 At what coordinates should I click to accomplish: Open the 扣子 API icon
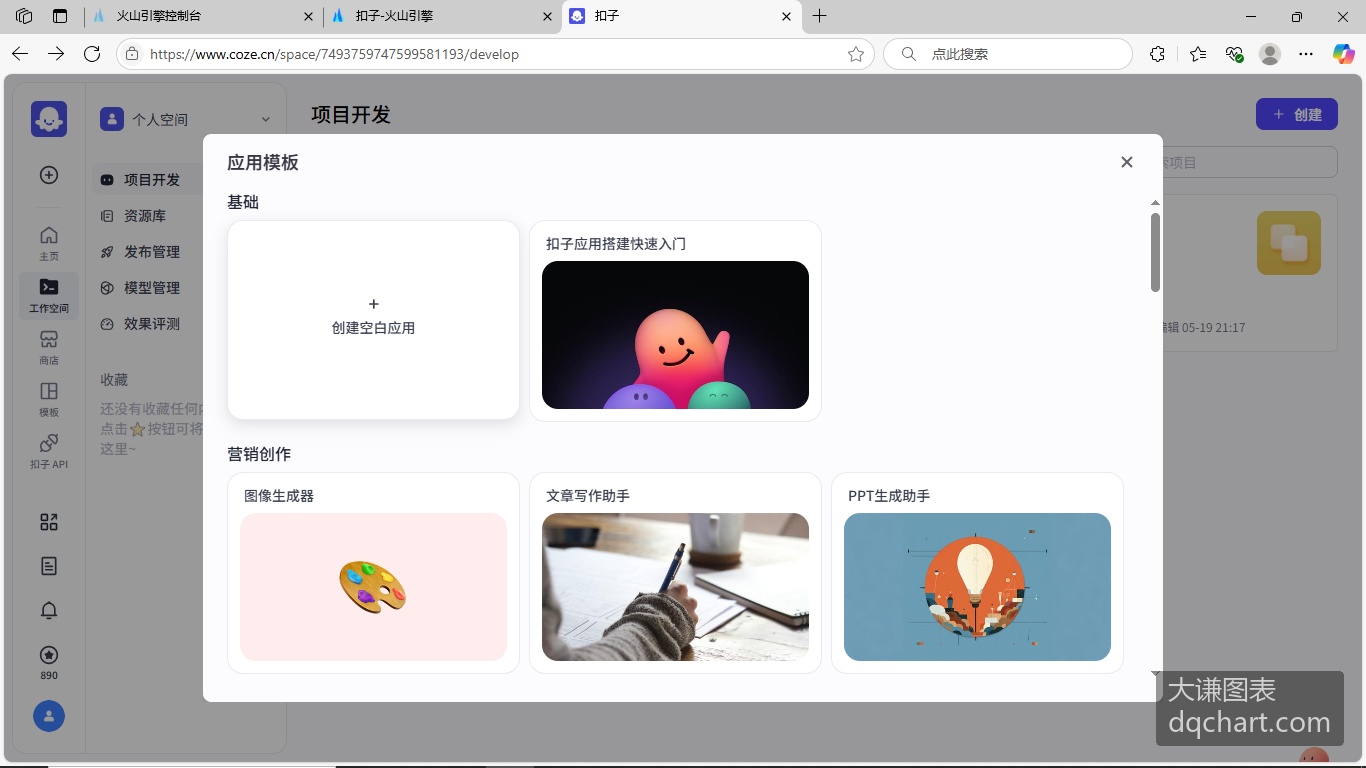point(49,451)
